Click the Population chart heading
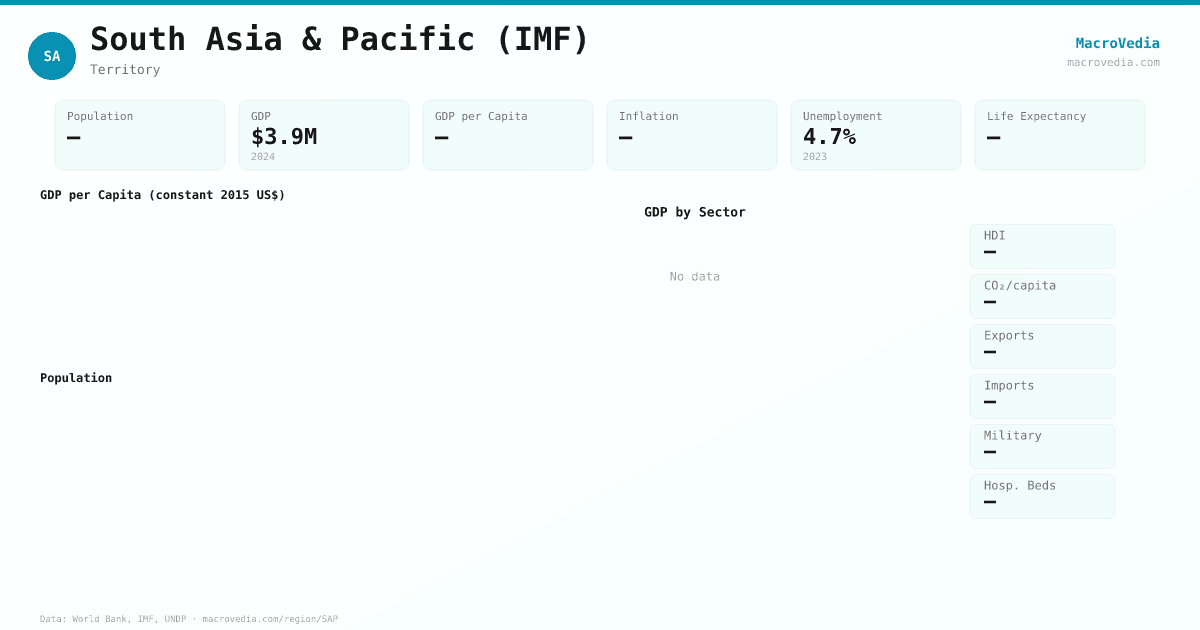 coord(76,378)
